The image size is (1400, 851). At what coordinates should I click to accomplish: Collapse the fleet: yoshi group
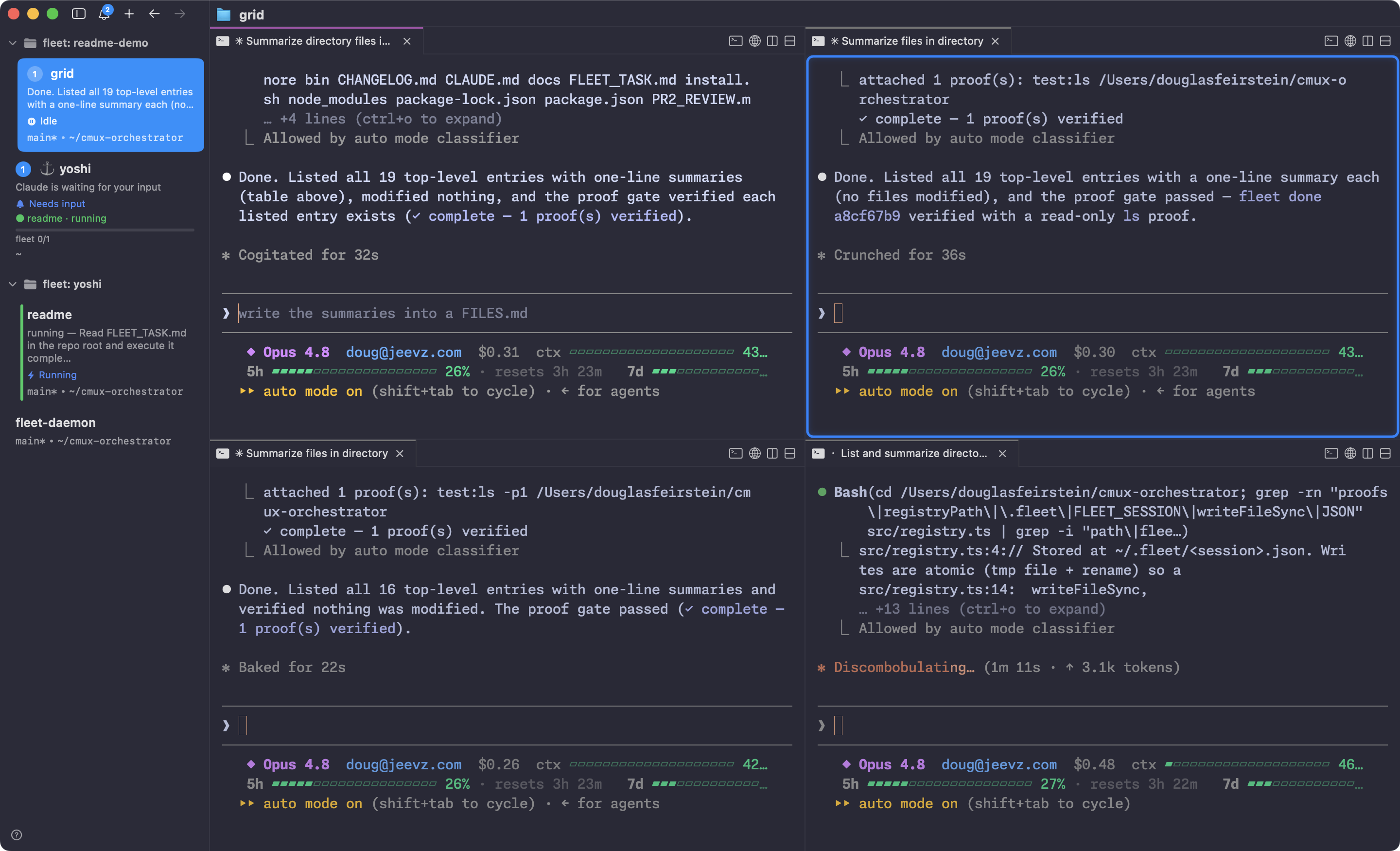[13, 284]
